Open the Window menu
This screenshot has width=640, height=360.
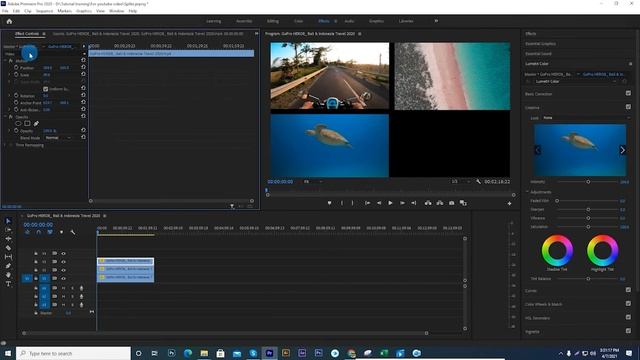[116, 11]
